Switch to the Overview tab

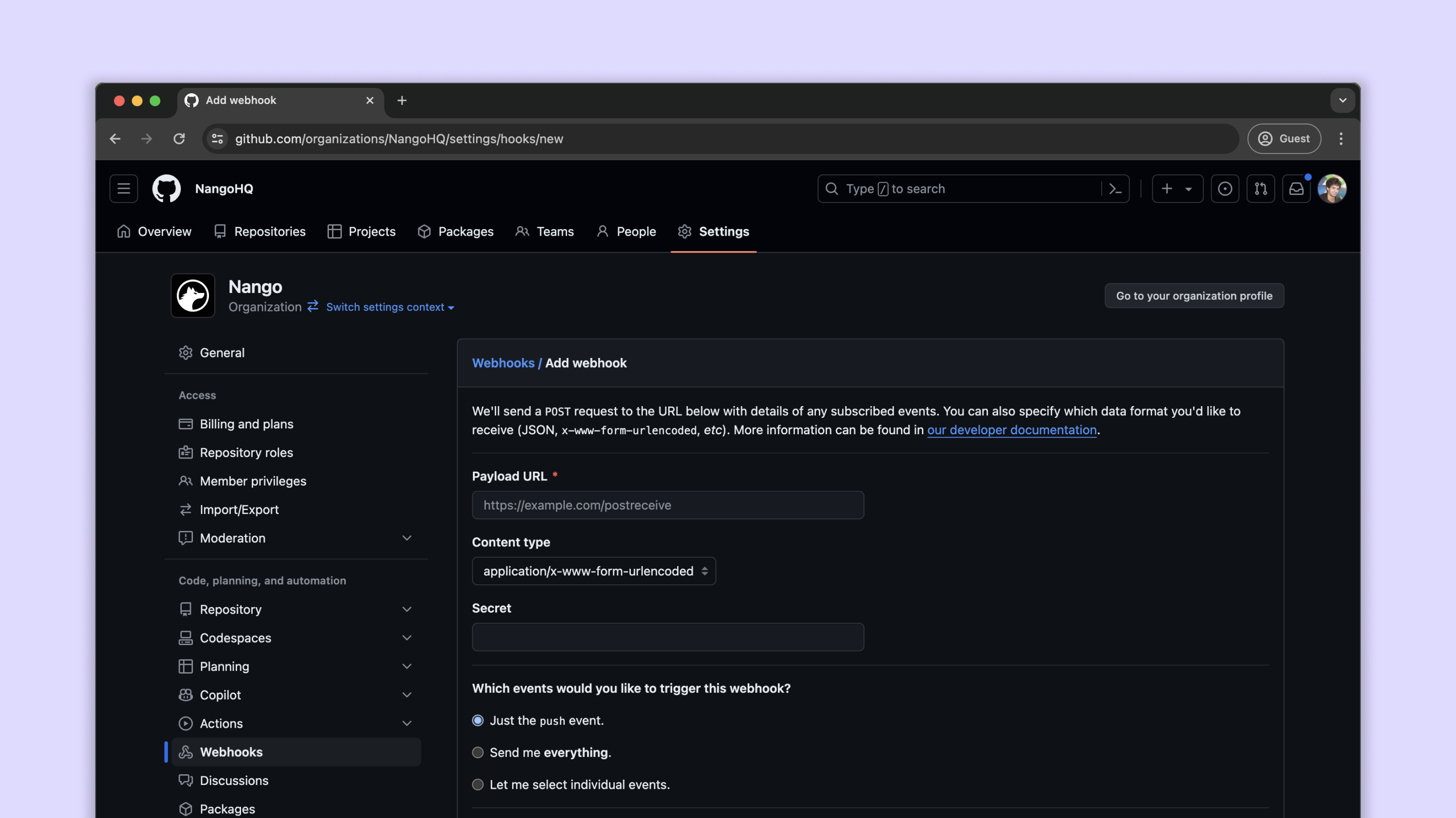click(155, 232)
